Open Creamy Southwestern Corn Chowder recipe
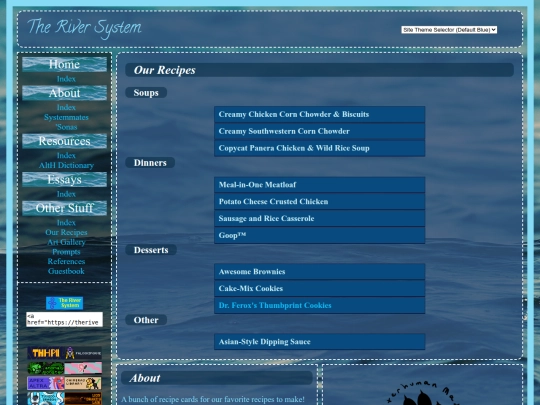 coord(320,131)
